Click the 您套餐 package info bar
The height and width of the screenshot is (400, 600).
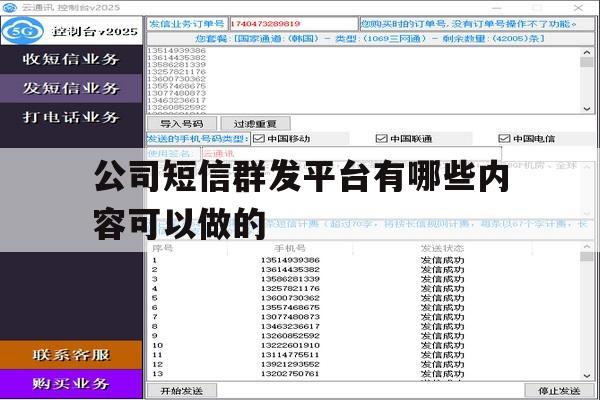coord(370,39)
